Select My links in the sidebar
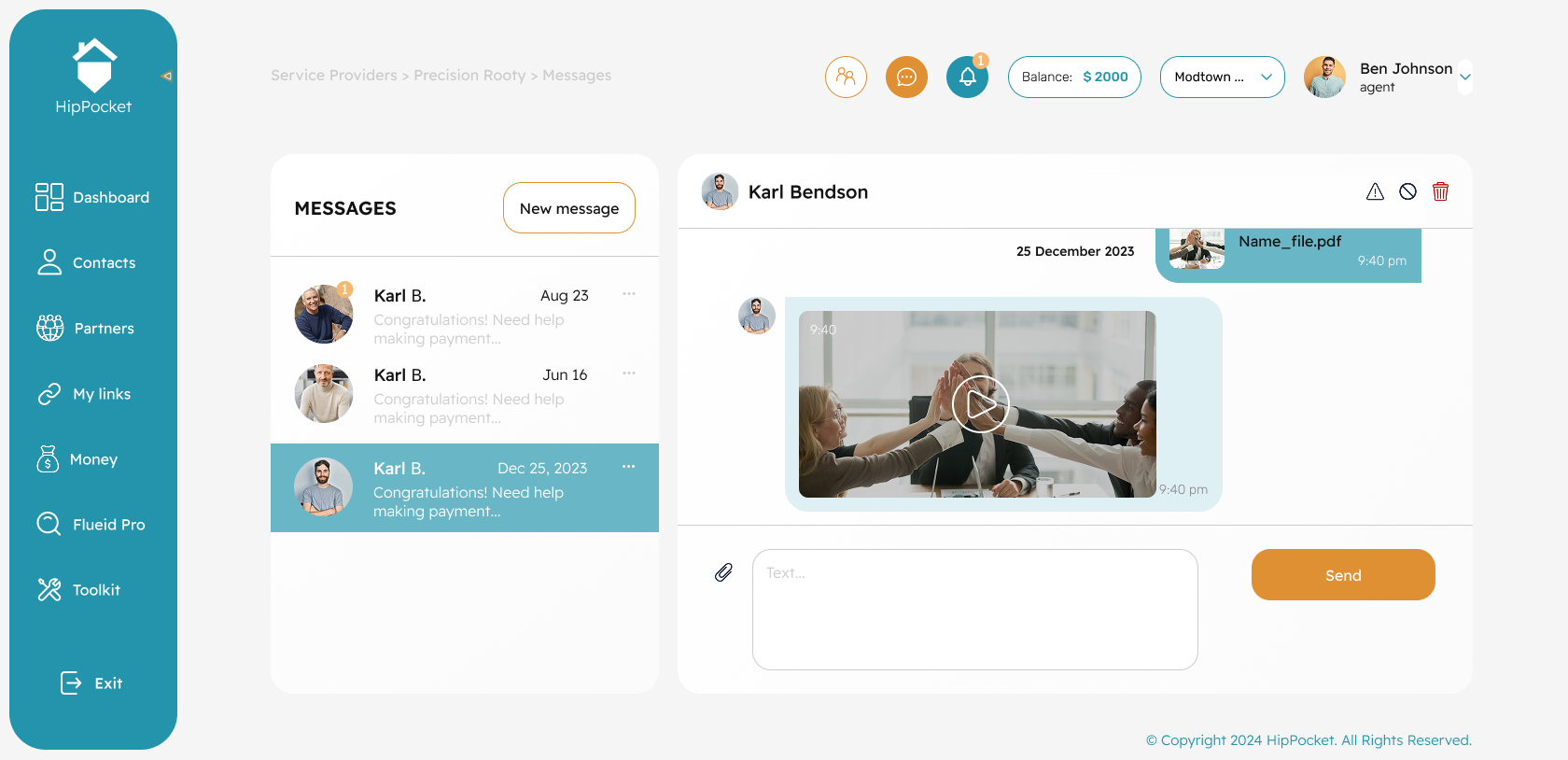1568x760 pixels. point(83,394)
